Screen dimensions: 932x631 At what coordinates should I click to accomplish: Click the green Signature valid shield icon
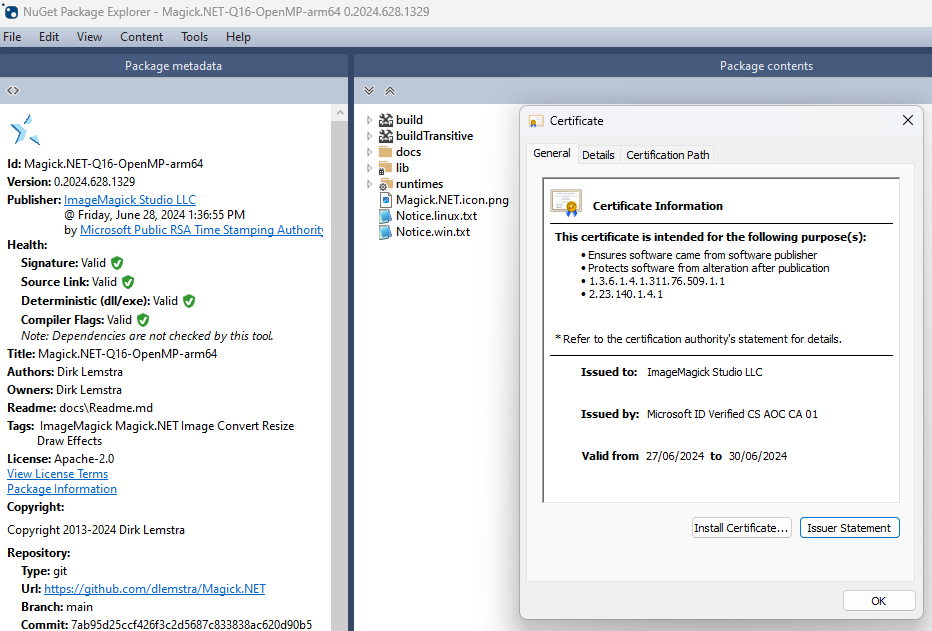(x=117, y=263)
